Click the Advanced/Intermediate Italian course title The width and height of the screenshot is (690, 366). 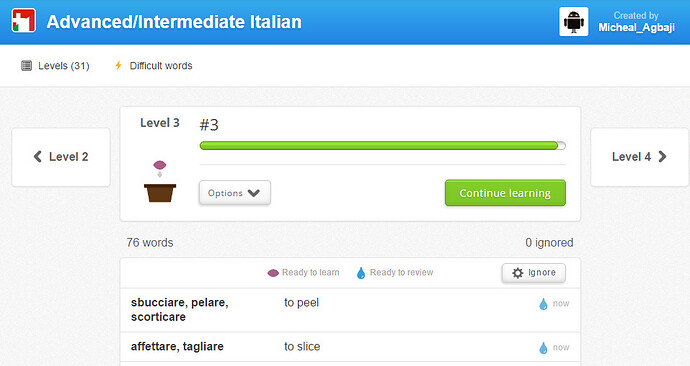coord(174,22)
